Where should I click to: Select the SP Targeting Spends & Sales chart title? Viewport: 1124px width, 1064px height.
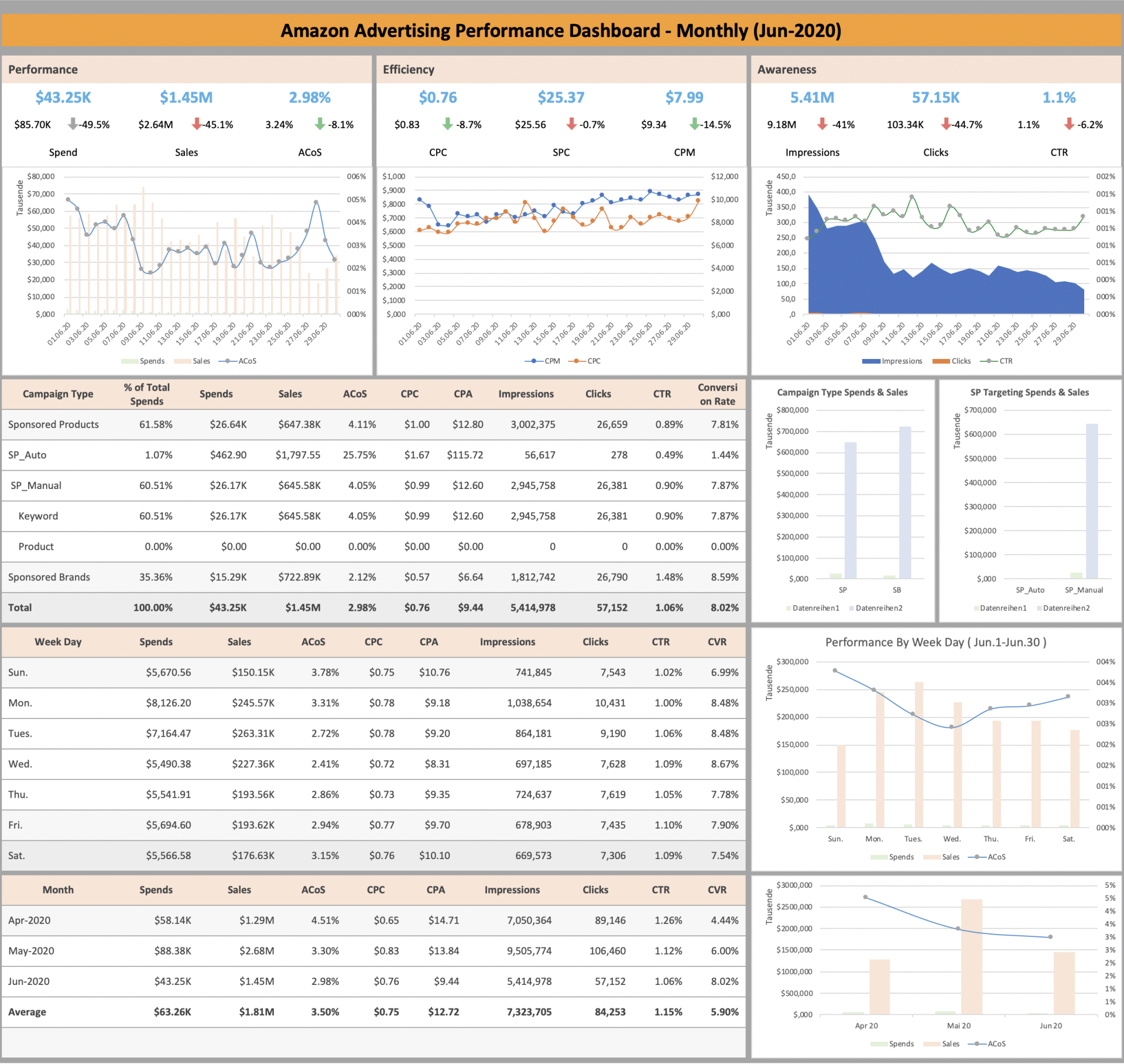tap(1030, 392)
